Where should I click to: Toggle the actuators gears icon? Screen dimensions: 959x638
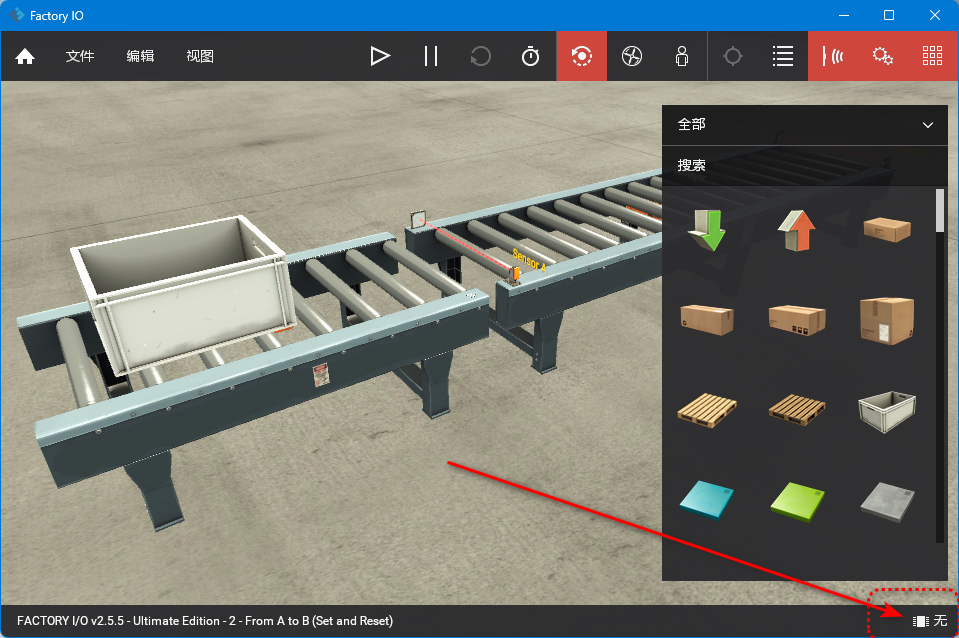pos(882,56)
